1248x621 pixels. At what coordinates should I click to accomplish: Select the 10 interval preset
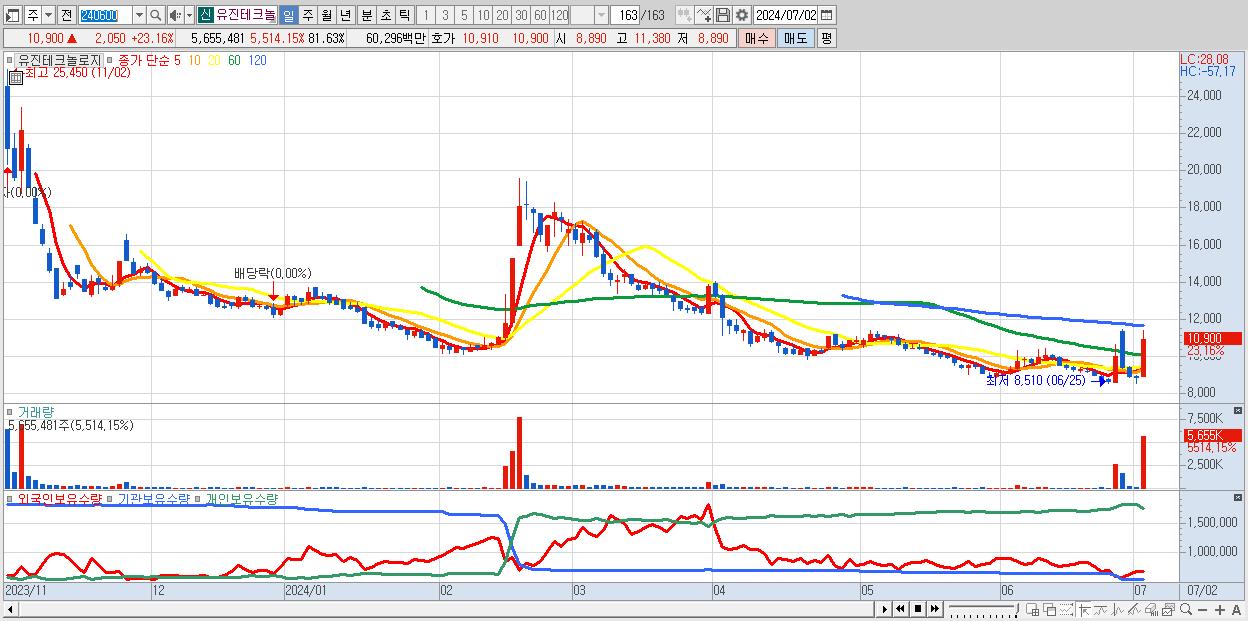[x=483, y=15]
